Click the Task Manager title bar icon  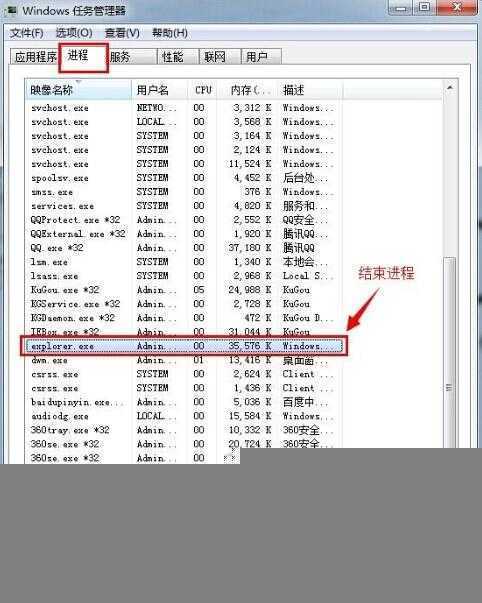pos(11,10)
